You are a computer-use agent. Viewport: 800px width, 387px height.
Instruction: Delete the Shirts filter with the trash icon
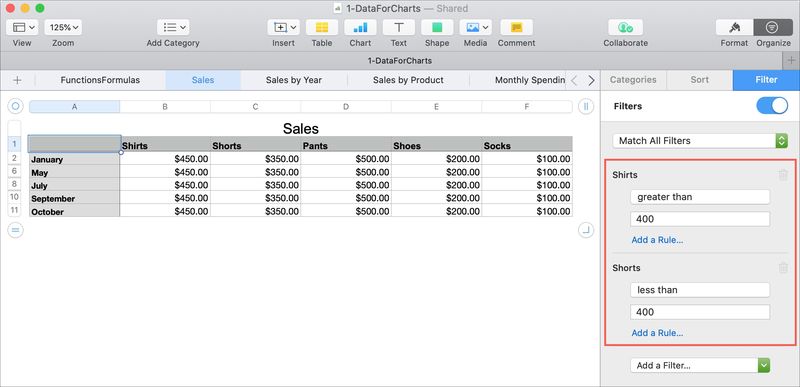[783, 175]
